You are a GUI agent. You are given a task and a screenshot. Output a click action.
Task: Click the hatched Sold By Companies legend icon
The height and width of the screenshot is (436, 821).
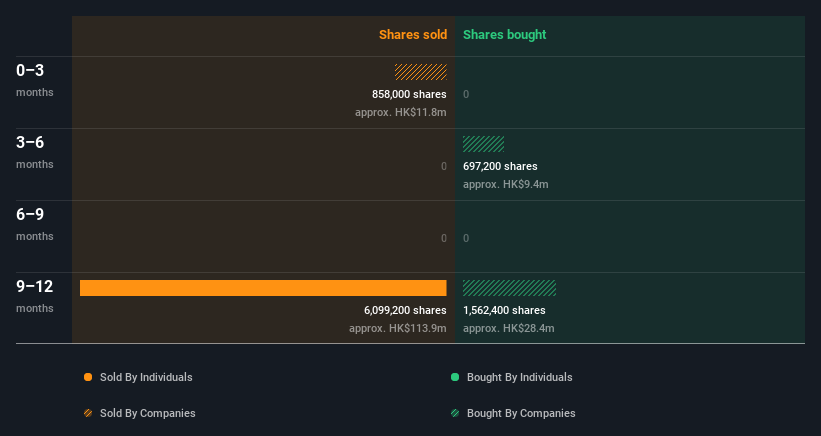[88, 413]
